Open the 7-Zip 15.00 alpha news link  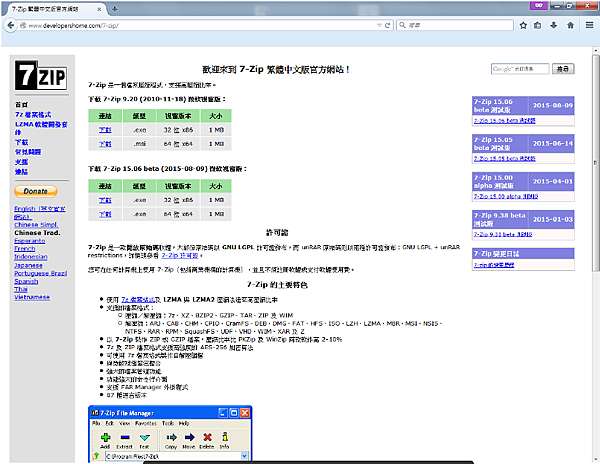click(x=506, y=196)
